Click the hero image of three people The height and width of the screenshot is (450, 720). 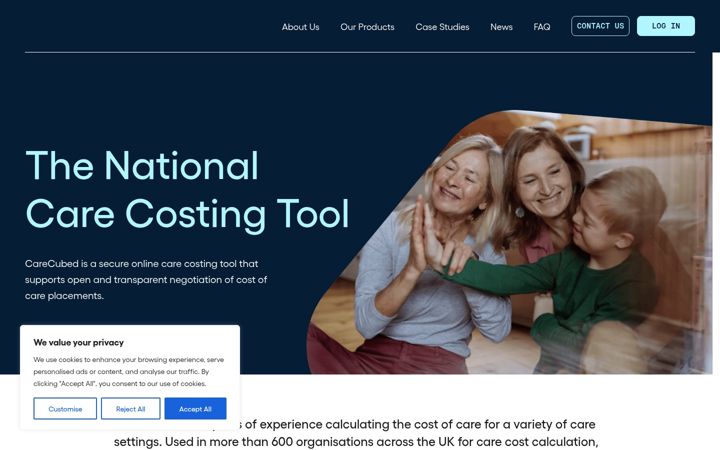510,242
